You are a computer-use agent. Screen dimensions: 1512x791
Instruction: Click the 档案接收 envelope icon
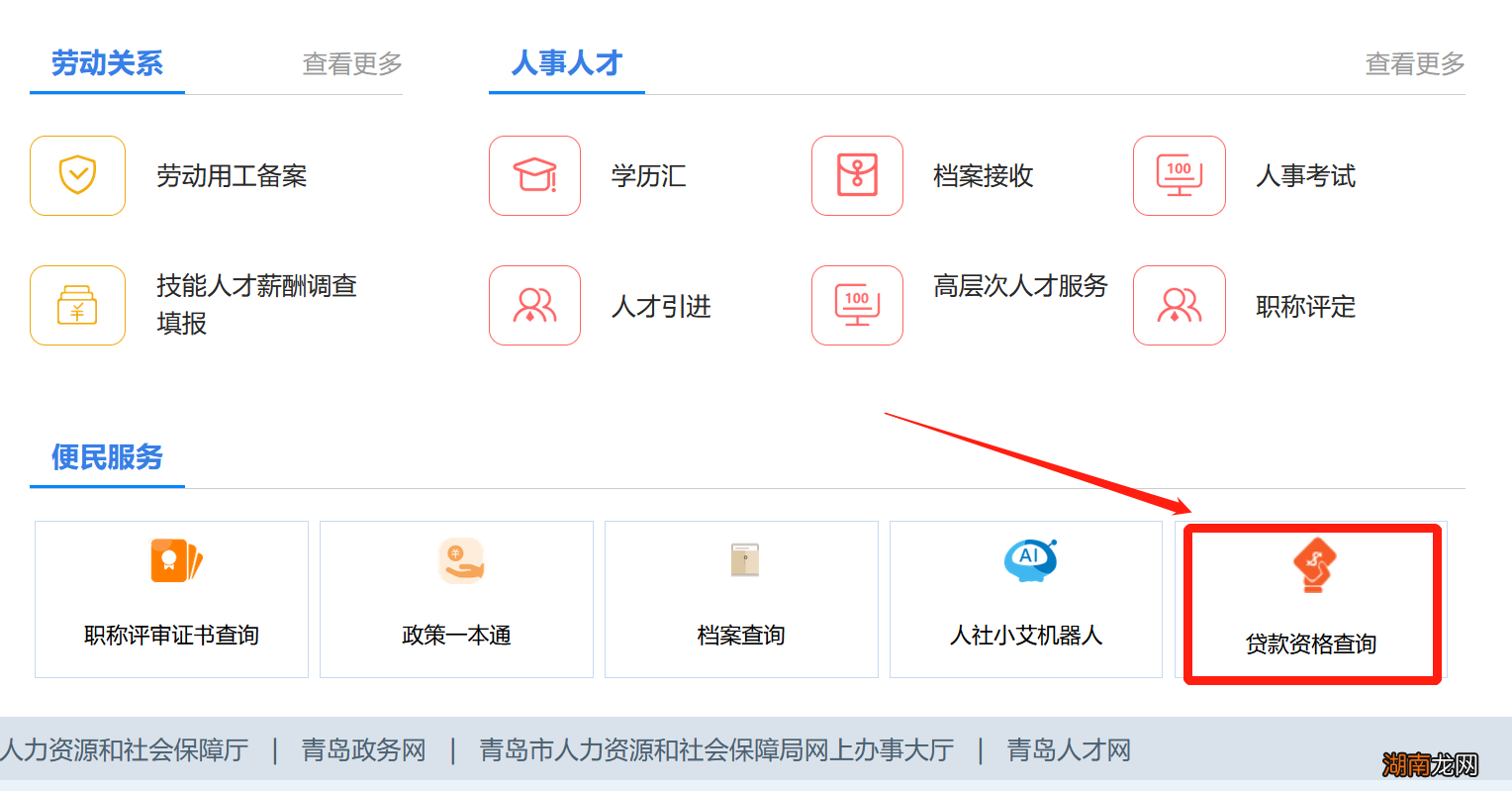(x=857, y=176)
